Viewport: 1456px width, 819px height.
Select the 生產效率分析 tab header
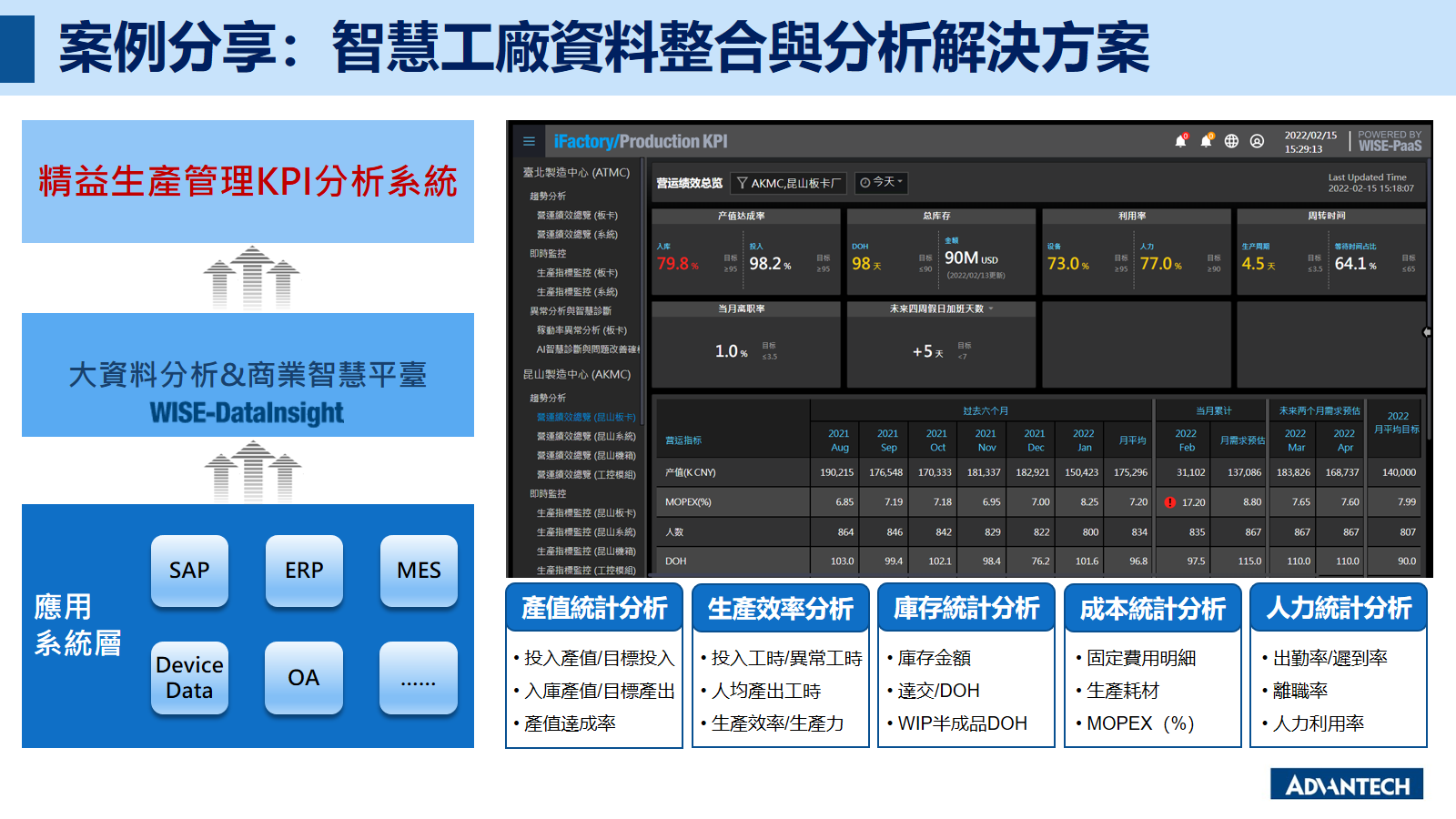pos(781,608)
